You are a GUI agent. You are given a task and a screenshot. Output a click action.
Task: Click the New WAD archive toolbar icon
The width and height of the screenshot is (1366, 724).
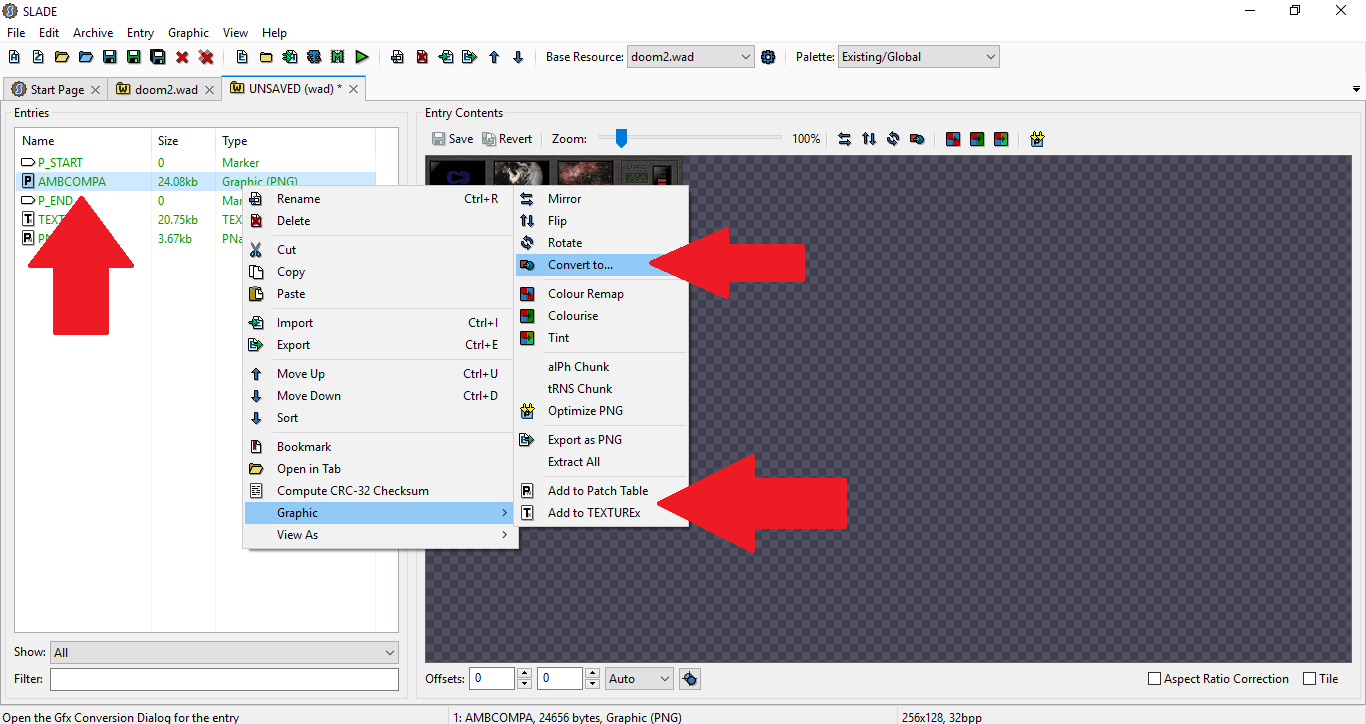pos(14,57)
